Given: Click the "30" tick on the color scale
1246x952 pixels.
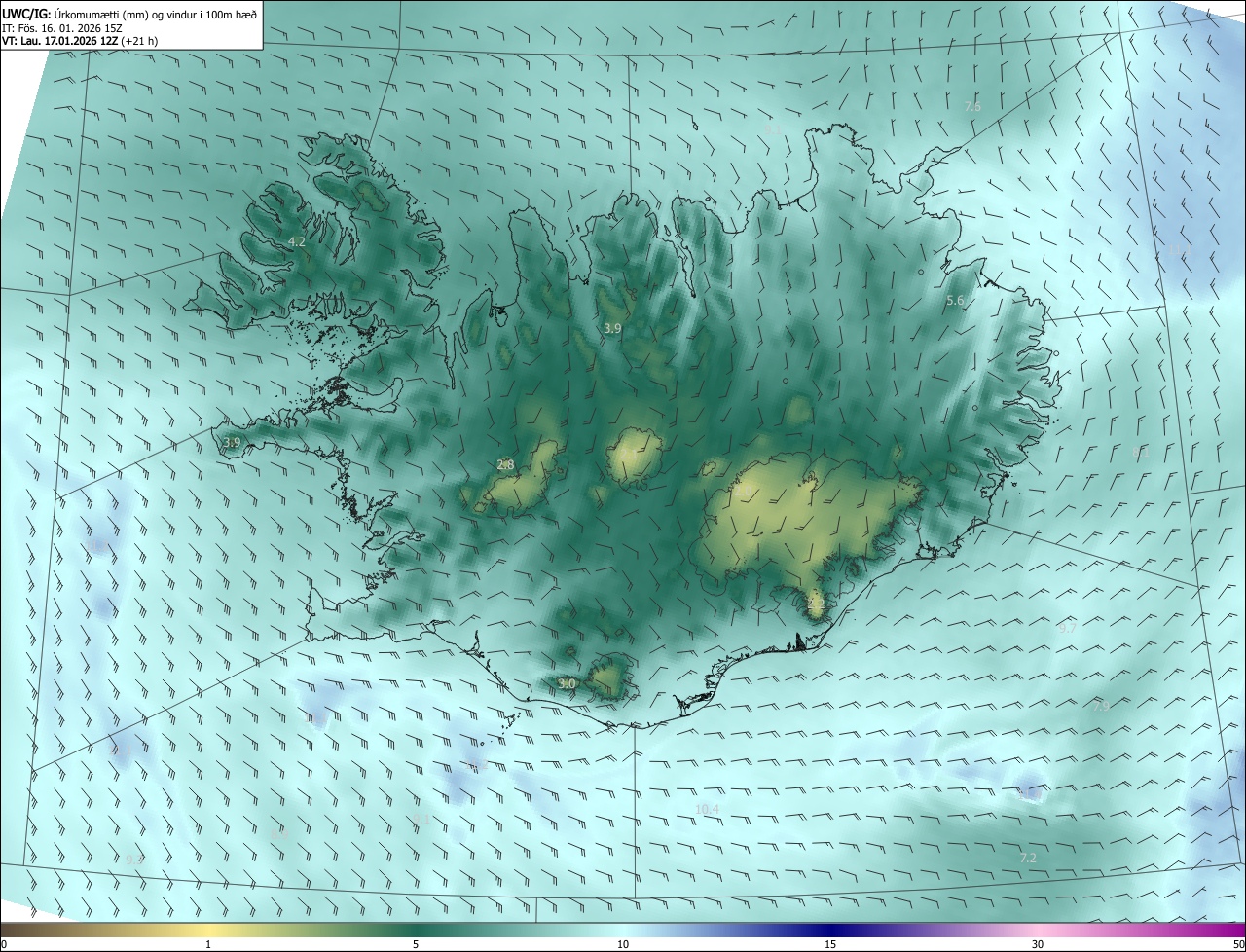Looking at the screenshot, I should (x=1038, y=944).
